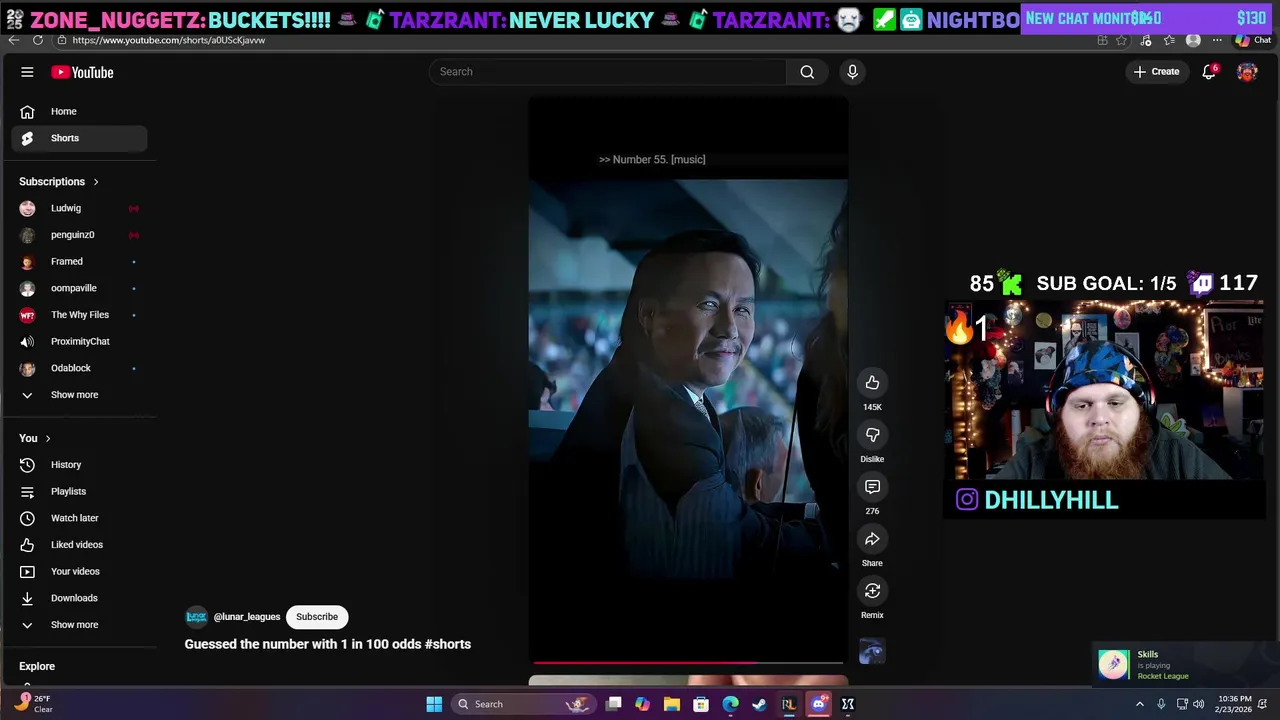Like the short with thumbs up
Screen dimensions: 1280x720
tap(872, 383)
